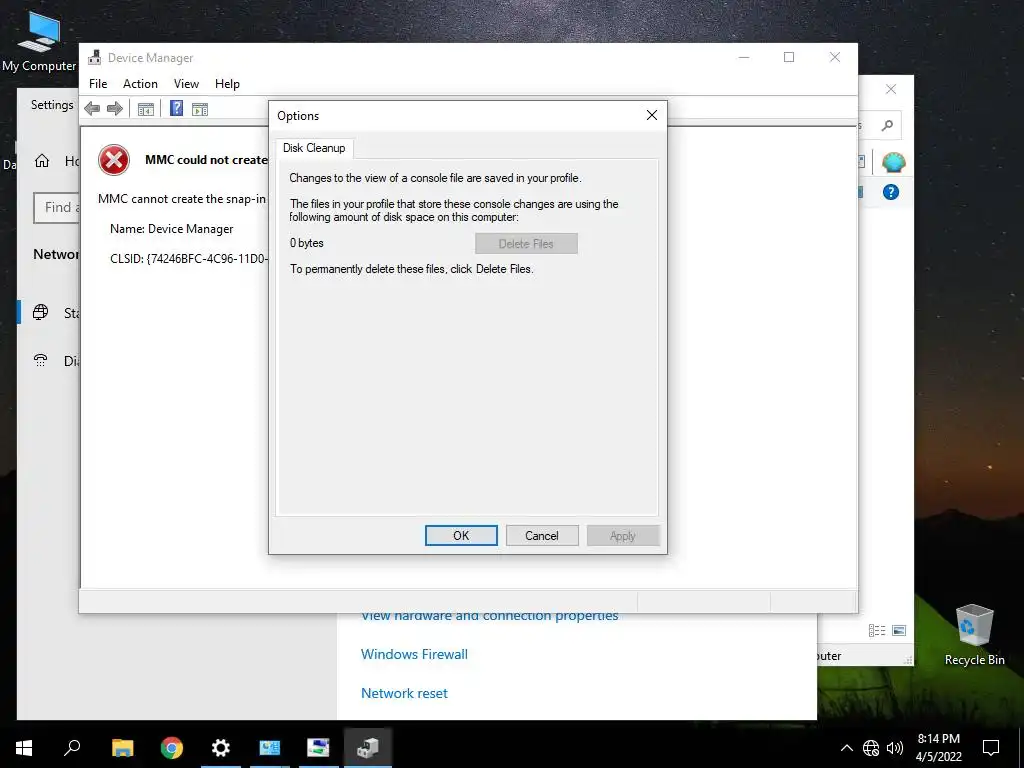Select the Dial-up icon in Settings sidebar

[40, 360]
